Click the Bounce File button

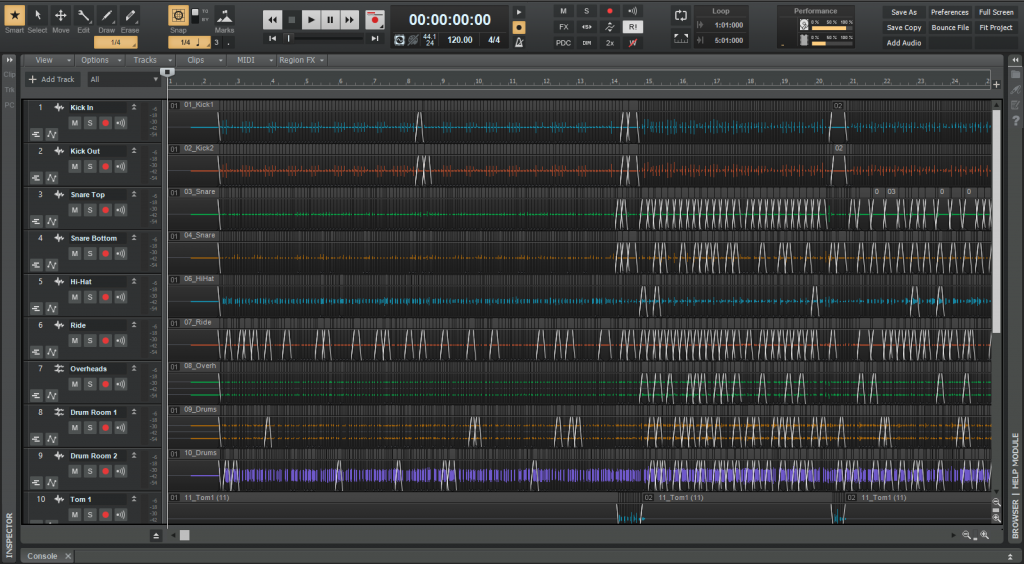[x=950, y=27]
